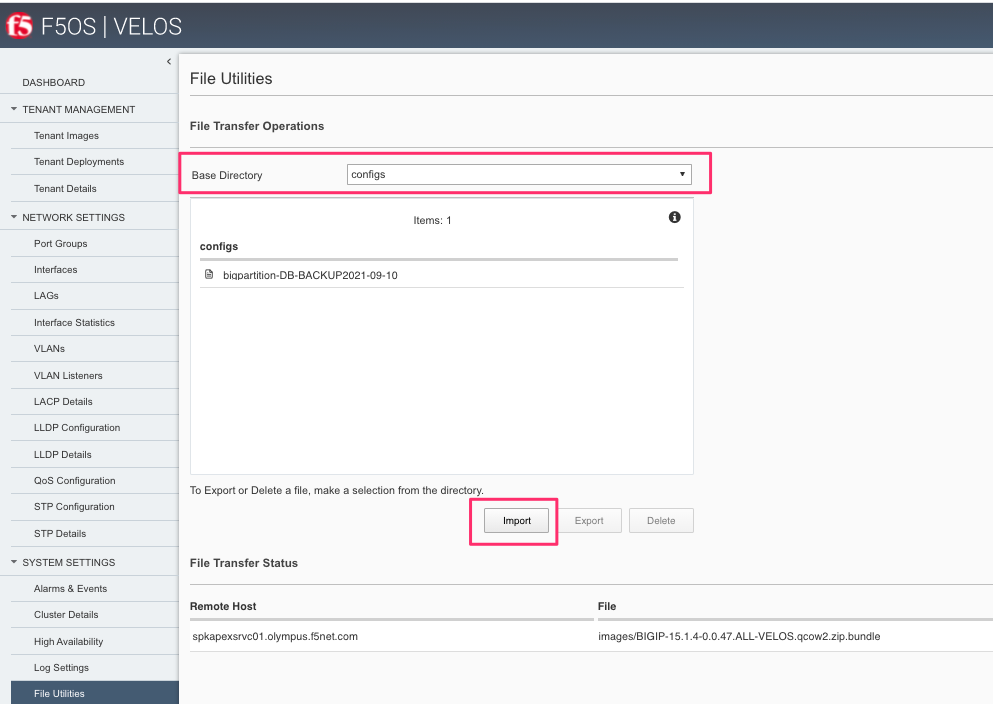View LACP Details
993x704 pixels.
tap(63, 401)
